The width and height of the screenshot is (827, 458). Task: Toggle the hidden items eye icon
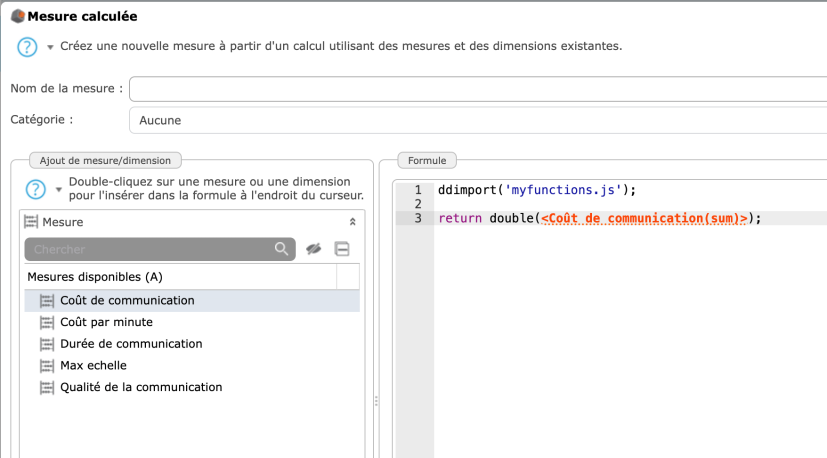(x=314, y=249)
